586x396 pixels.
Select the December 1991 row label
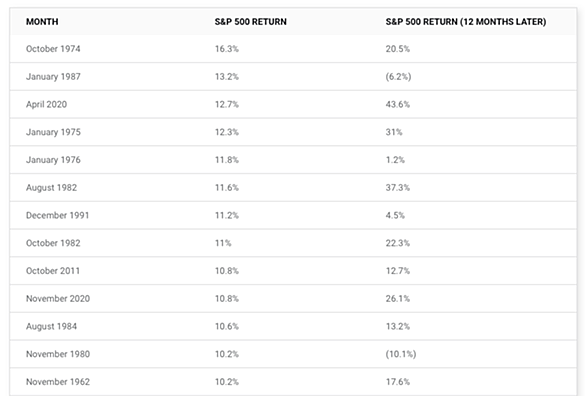(x=58, y=215)
